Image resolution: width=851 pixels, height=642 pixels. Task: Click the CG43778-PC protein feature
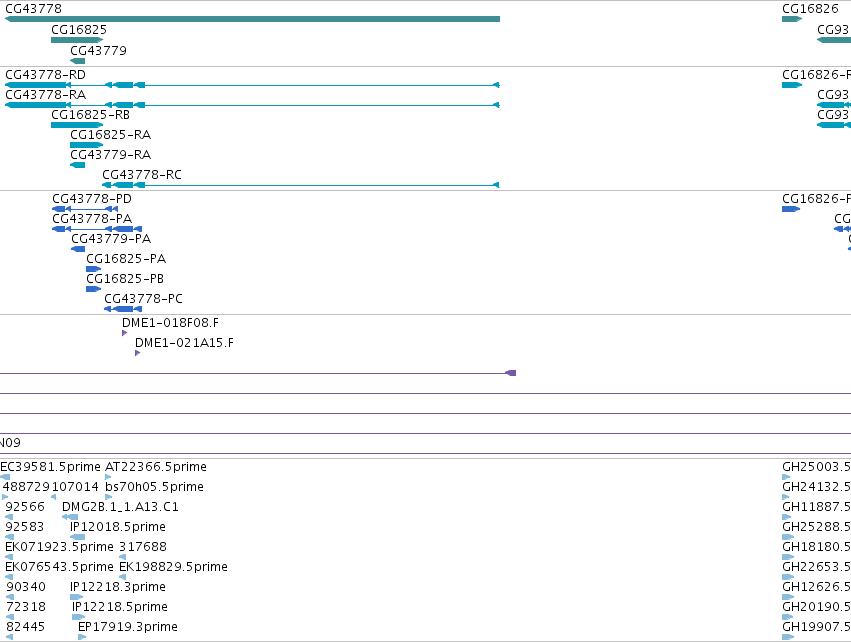[123, 309]
